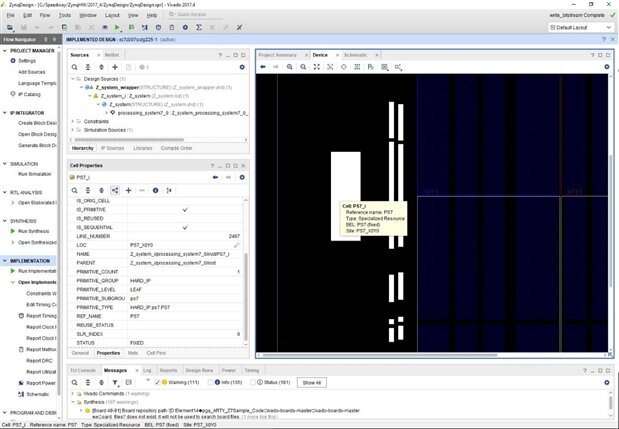Open Messages panel settings gear

click(x=607, y=382)
